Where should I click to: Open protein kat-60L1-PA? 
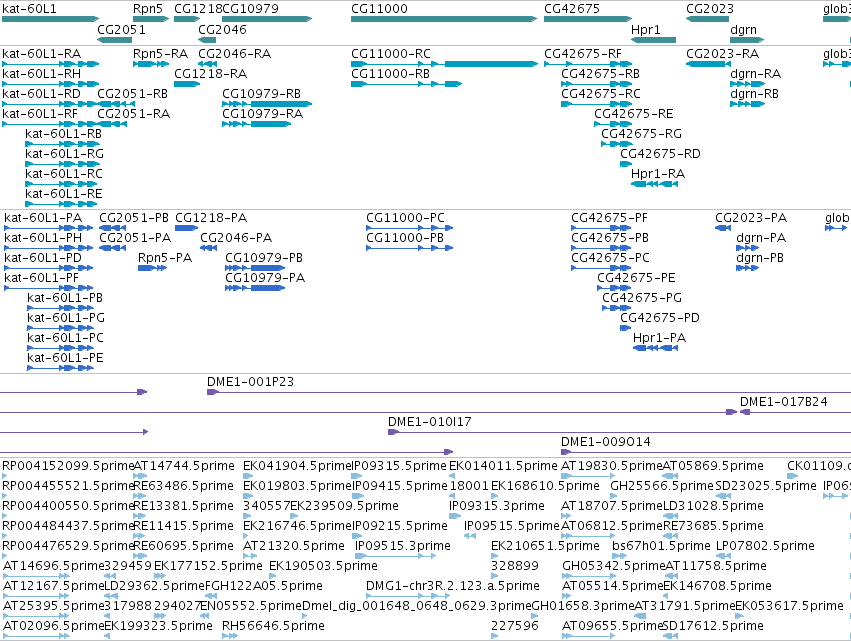[x=49, y=228]
